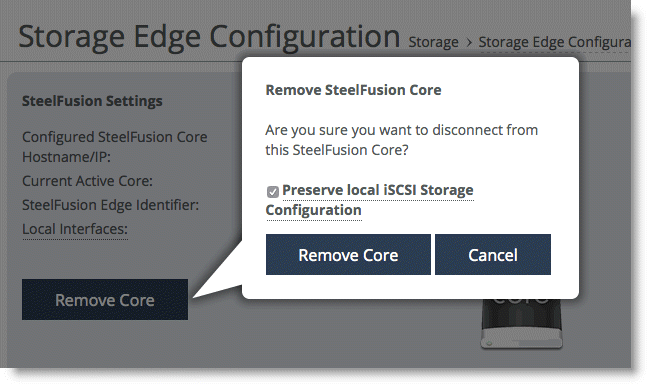This screenshot has height=384, width=647.
Task: Cancel the Remove SteelFusion Core dialog
Action: (493, 254)
